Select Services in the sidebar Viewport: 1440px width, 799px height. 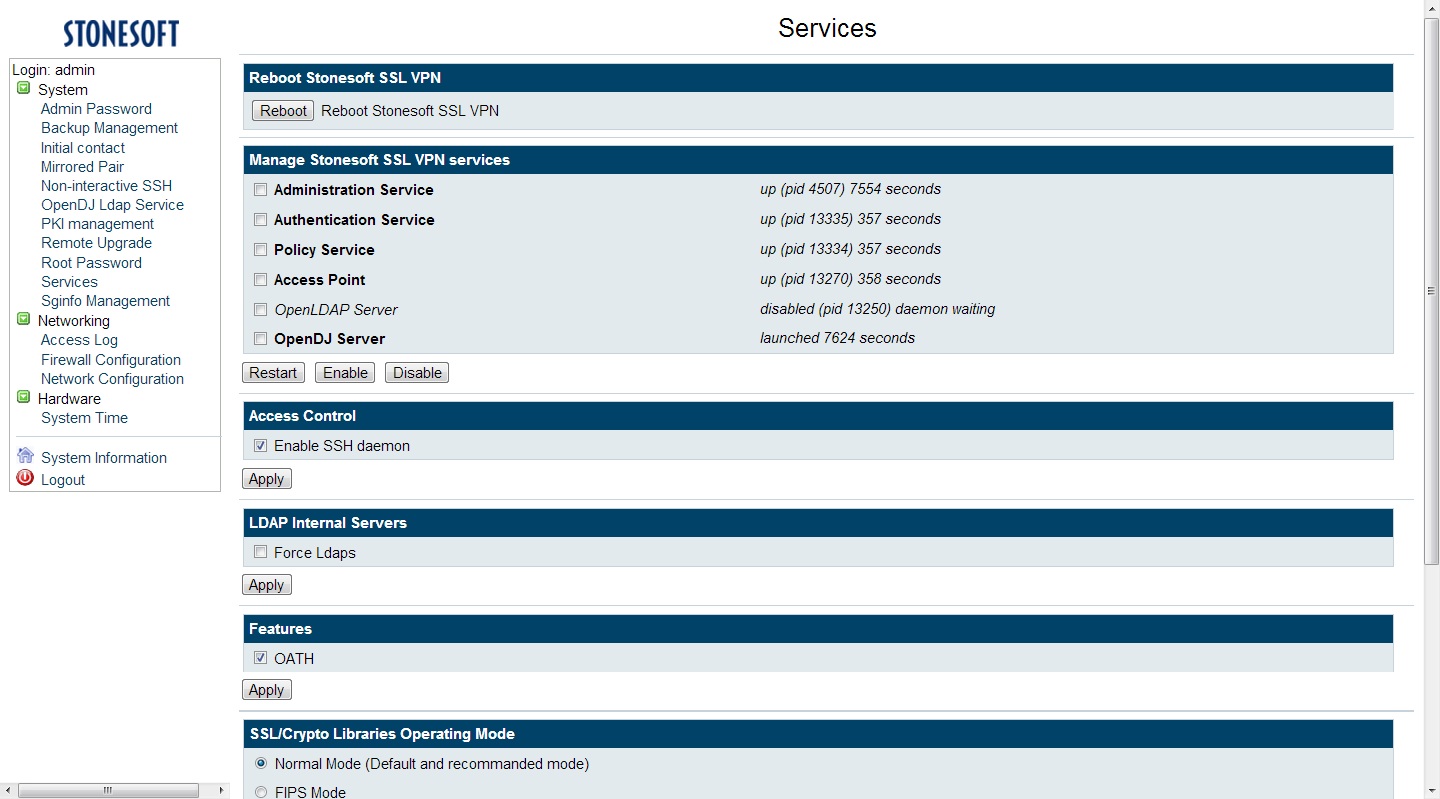(x=69, y=282)
